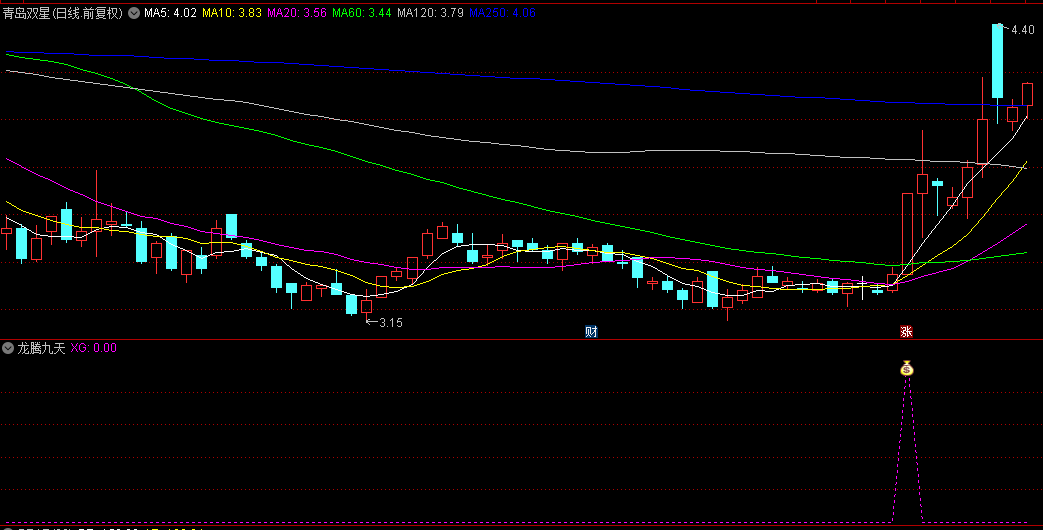Image resolution: width=1043 pixels, height=530 pixels.
Task: Expand the main chart indicator dropdown arrow
Action: pos(134,13)
